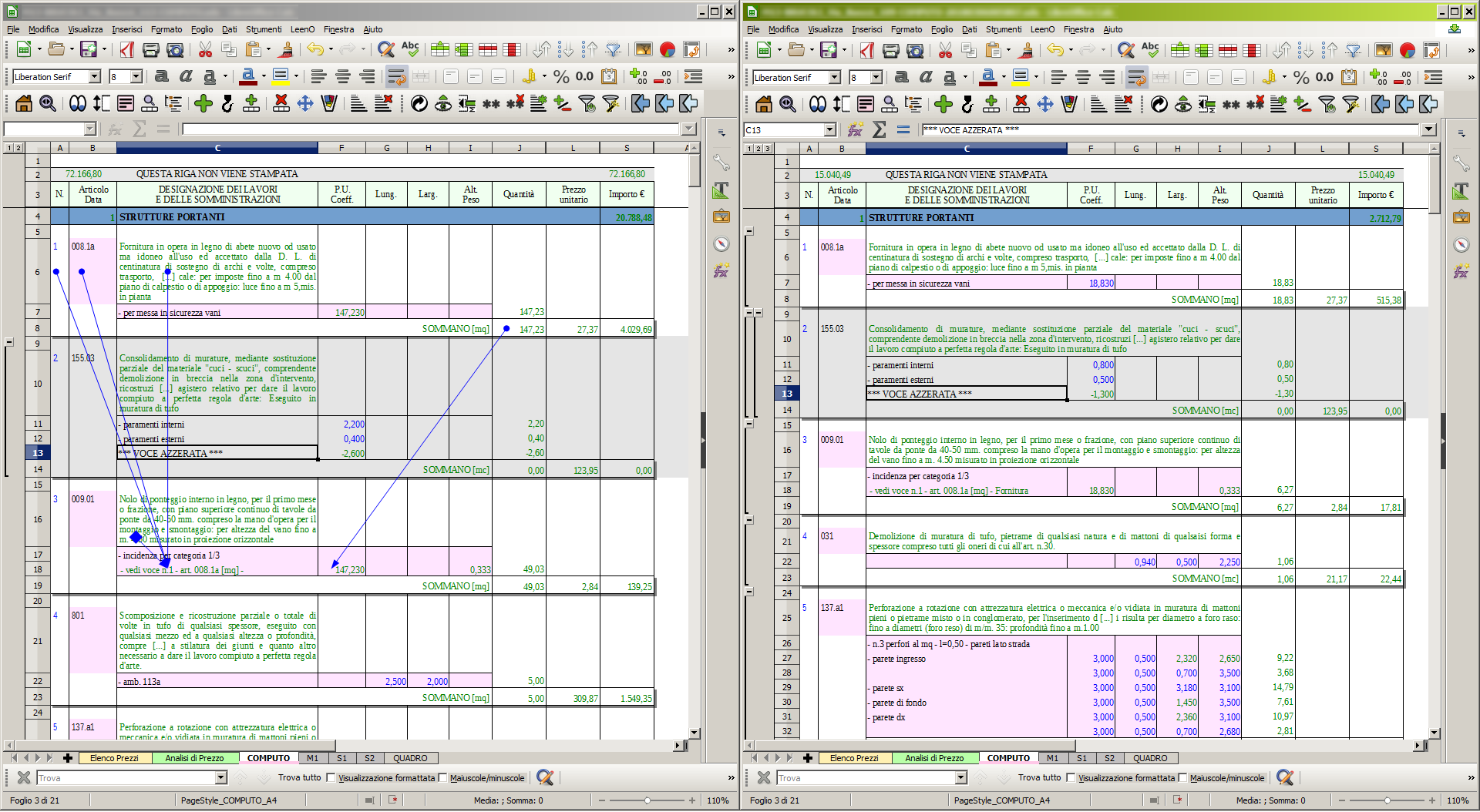Open Navigator compass icon in right sidebar
Screen dimensions: 1480x812
click(x=1461, y=245)
